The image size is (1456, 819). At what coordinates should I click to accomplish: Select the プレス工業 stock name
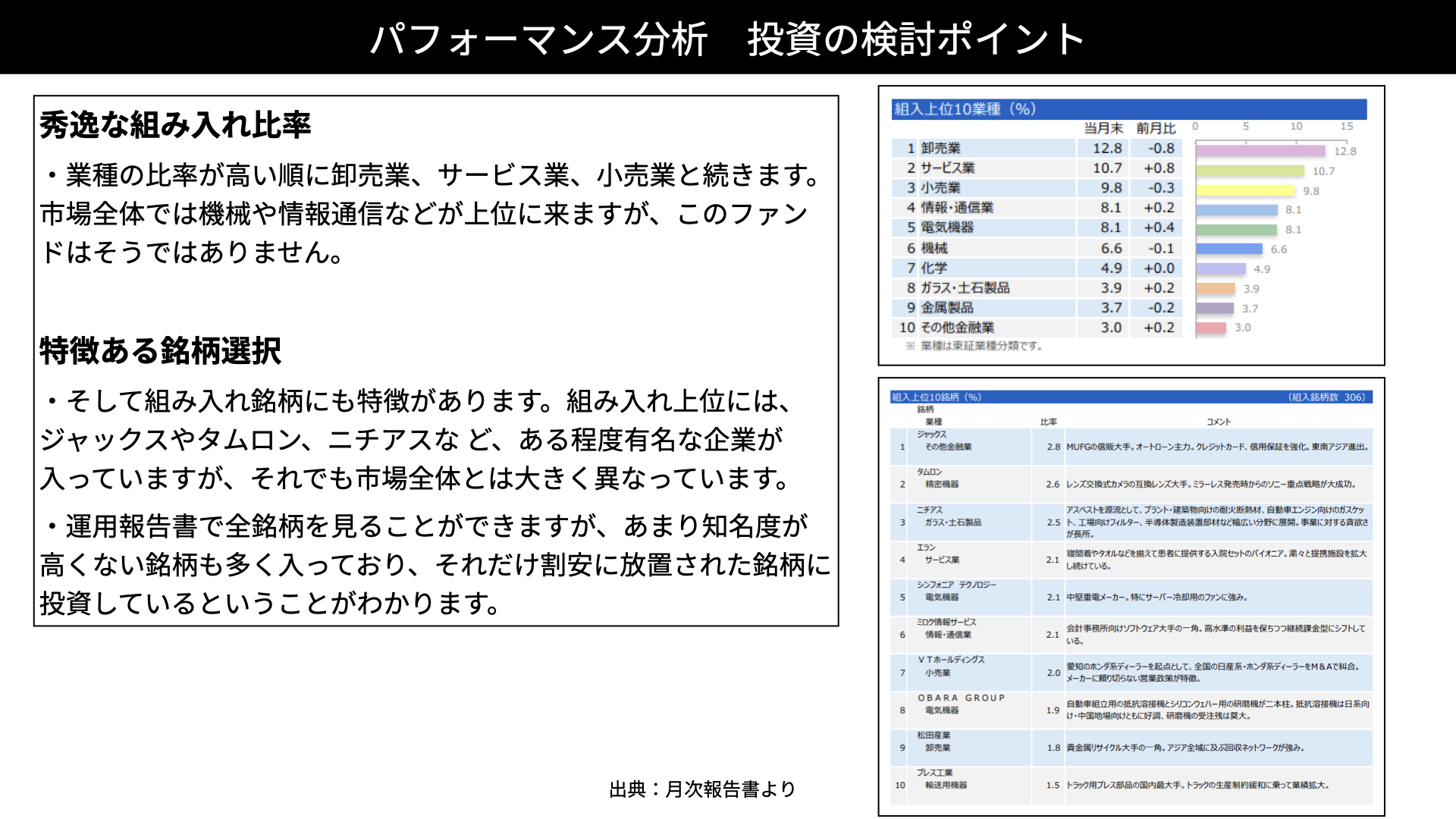pos(935,773)
